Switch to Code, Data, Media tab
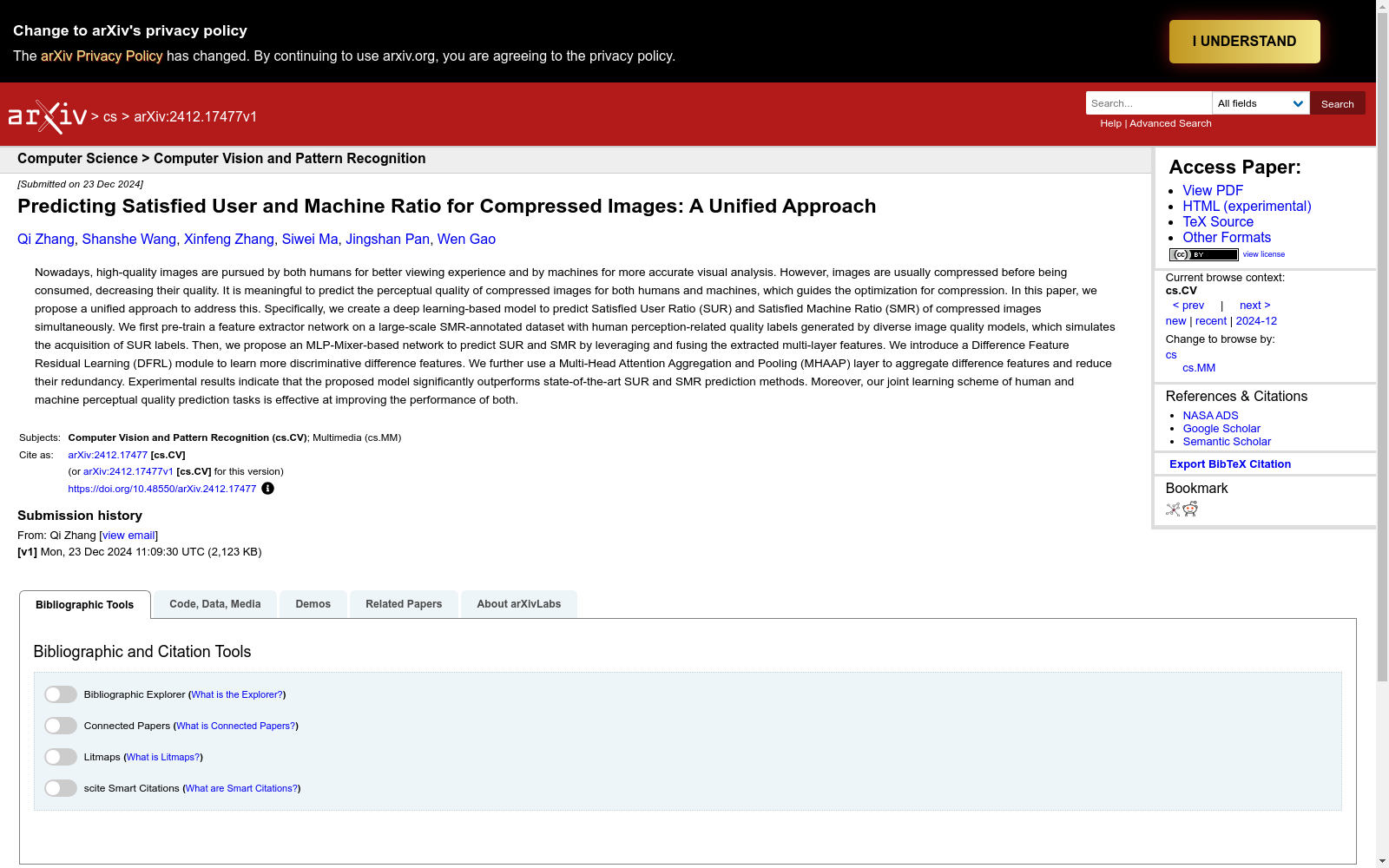 point(215,604)
